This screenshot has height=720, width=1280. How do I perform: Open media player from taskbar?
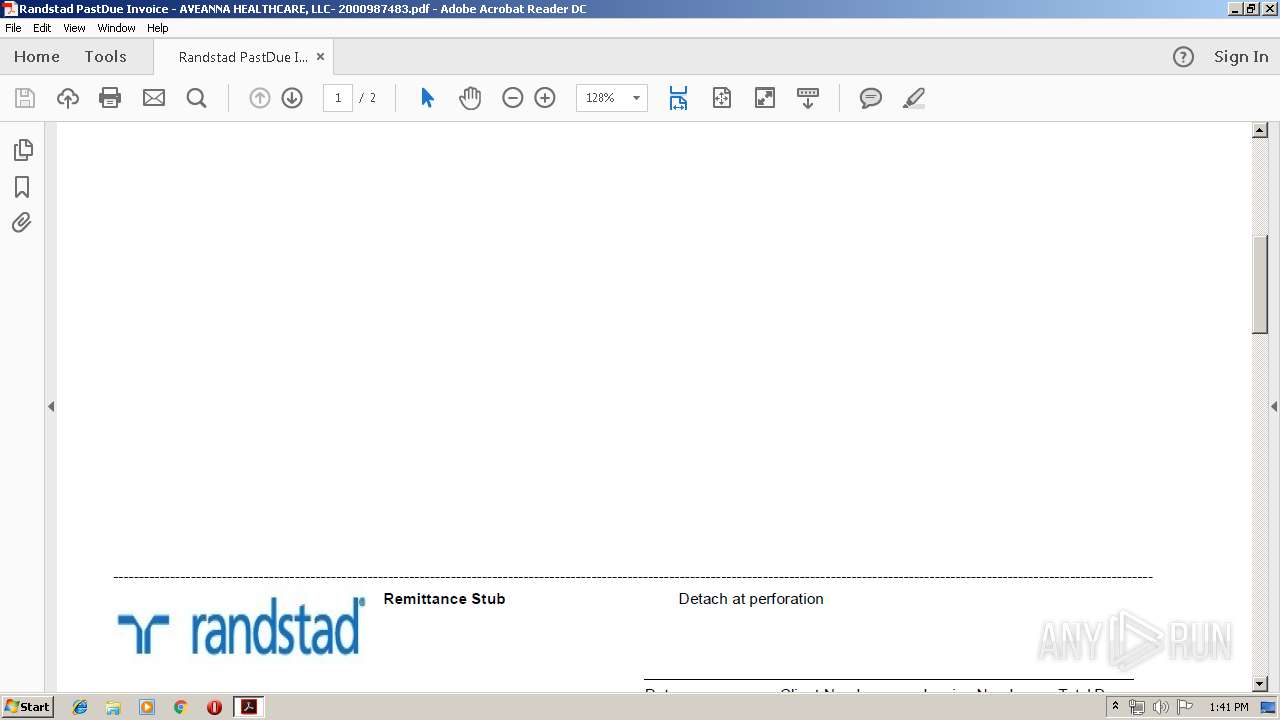(x=147, y=707)
